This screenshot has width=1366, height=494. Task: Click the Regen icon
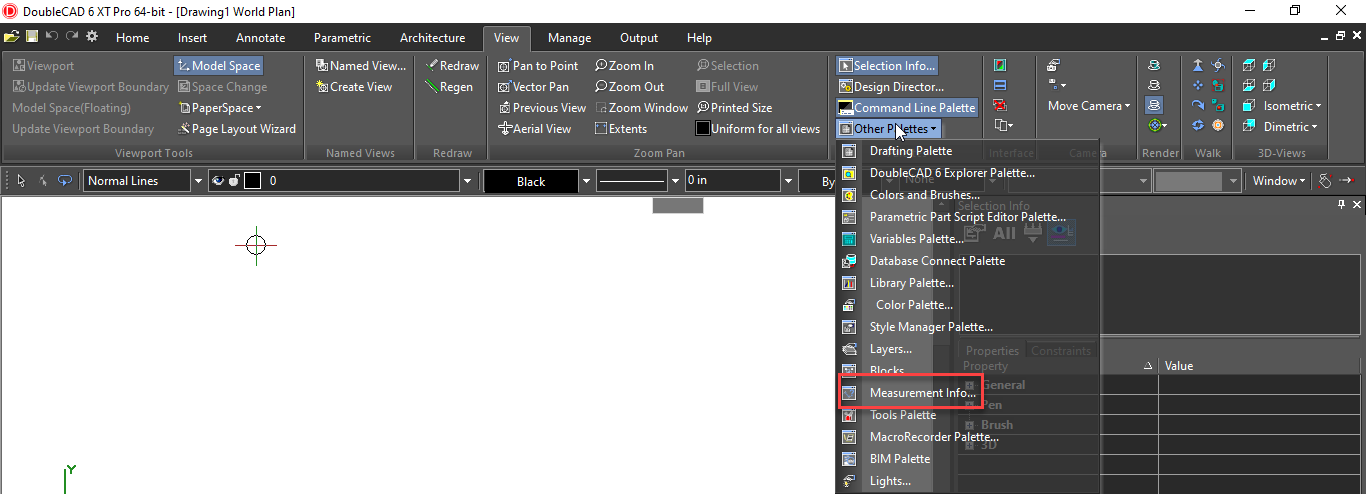449,87
